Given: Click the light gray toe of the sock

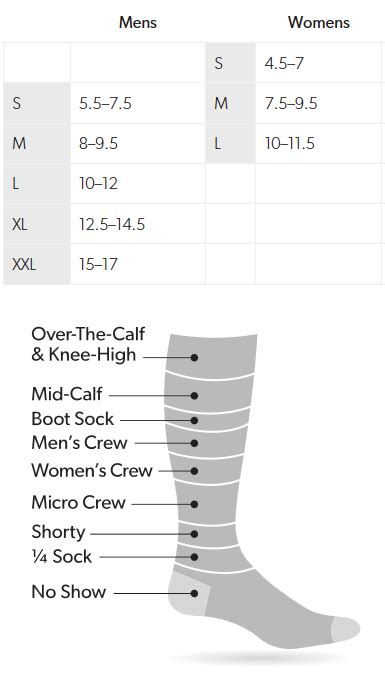Looking at the screenshot, I should pos(346,629).
